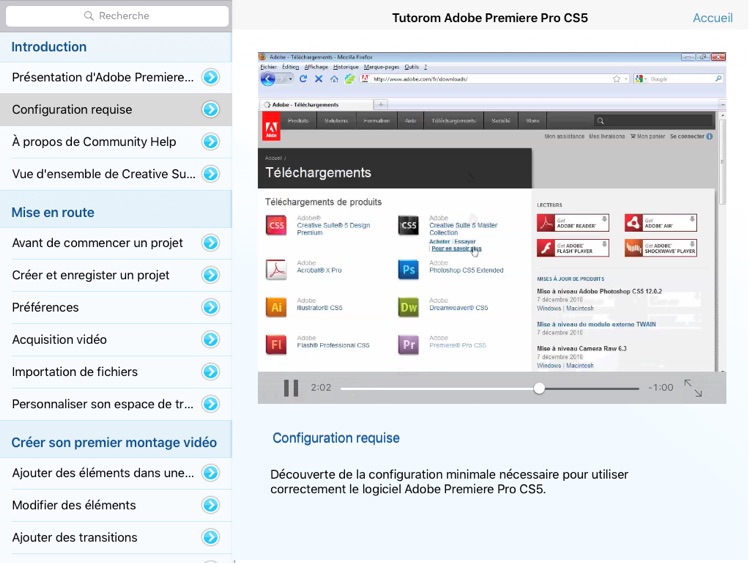Screen dimensions: 750x563
Task: Open the new tab plus button in video
Action: pyautogui.click(x=381, y=104)
